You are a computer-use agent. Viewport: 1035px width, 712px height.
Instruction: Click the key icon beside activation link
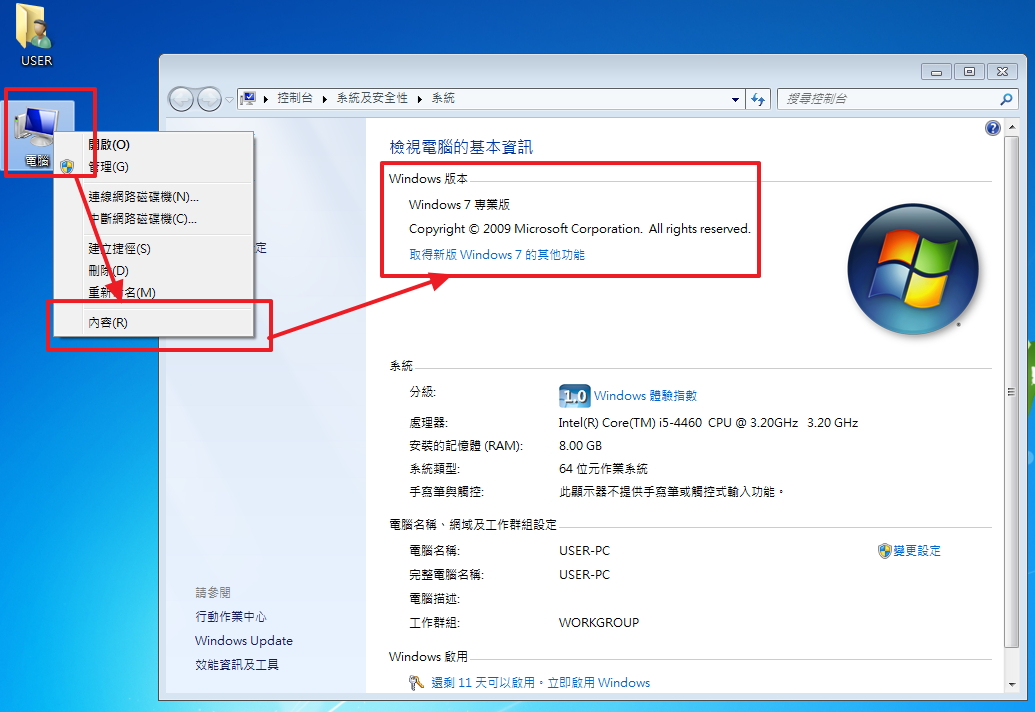coord(416,682)
